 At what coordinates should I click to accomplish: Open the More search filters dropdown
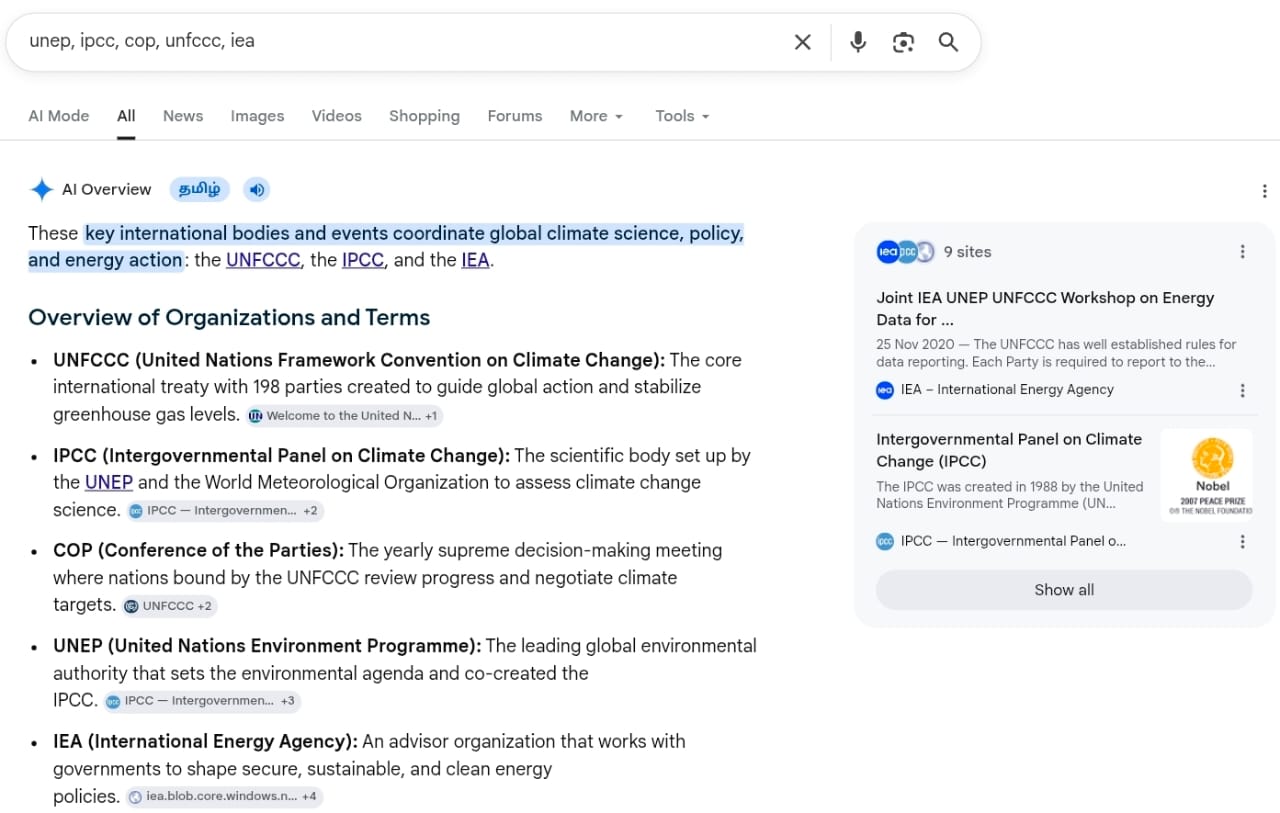(x=596, y=116)
